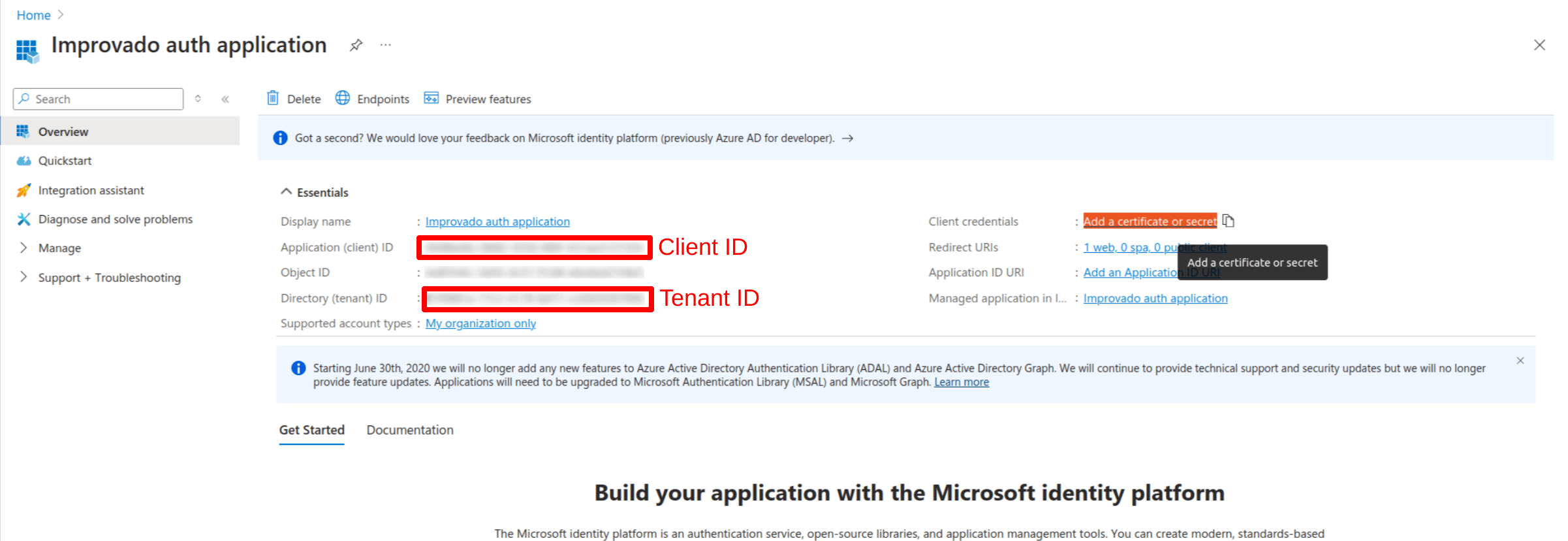Open the Managed application Improvado auth application link
This screenshot has width=1568, height=541.
point(1155,298)
